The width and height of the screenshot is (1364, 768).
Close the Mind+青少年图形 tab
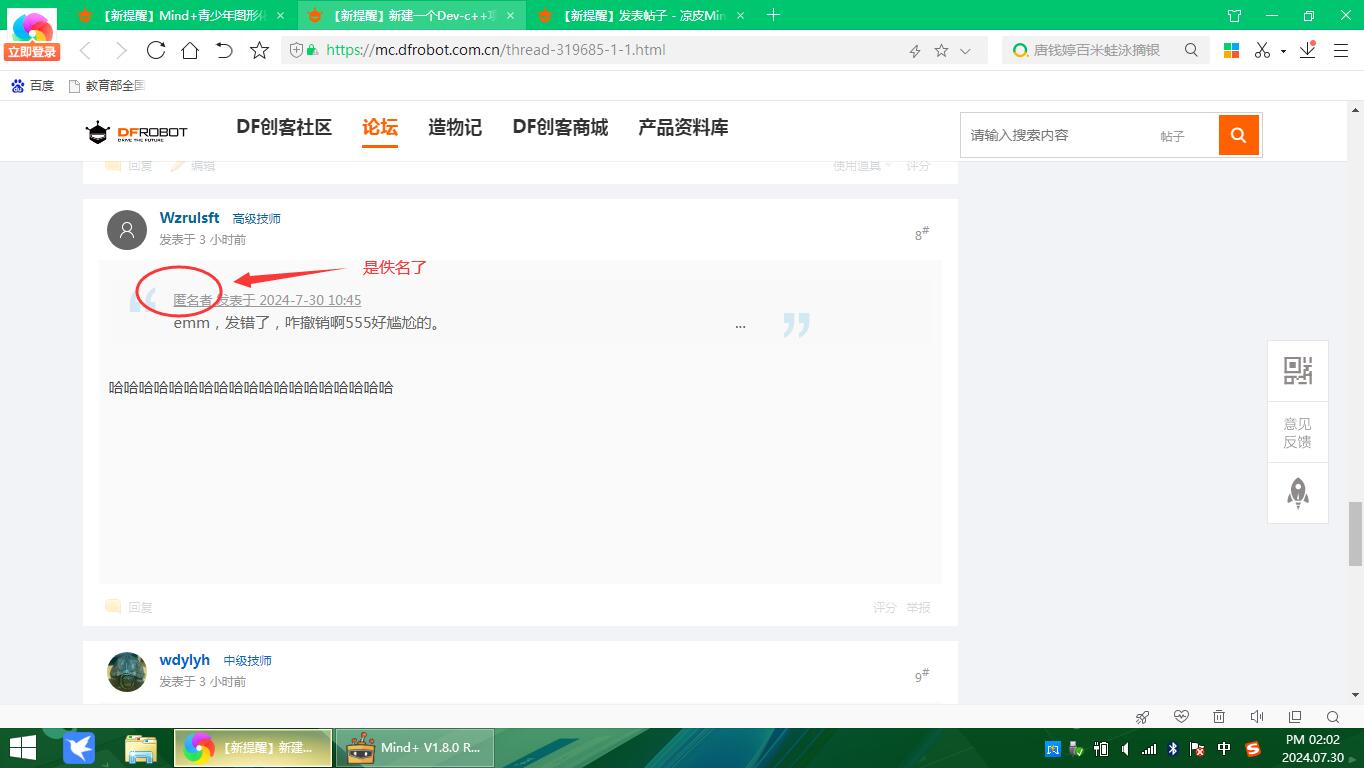pos(281,16)
